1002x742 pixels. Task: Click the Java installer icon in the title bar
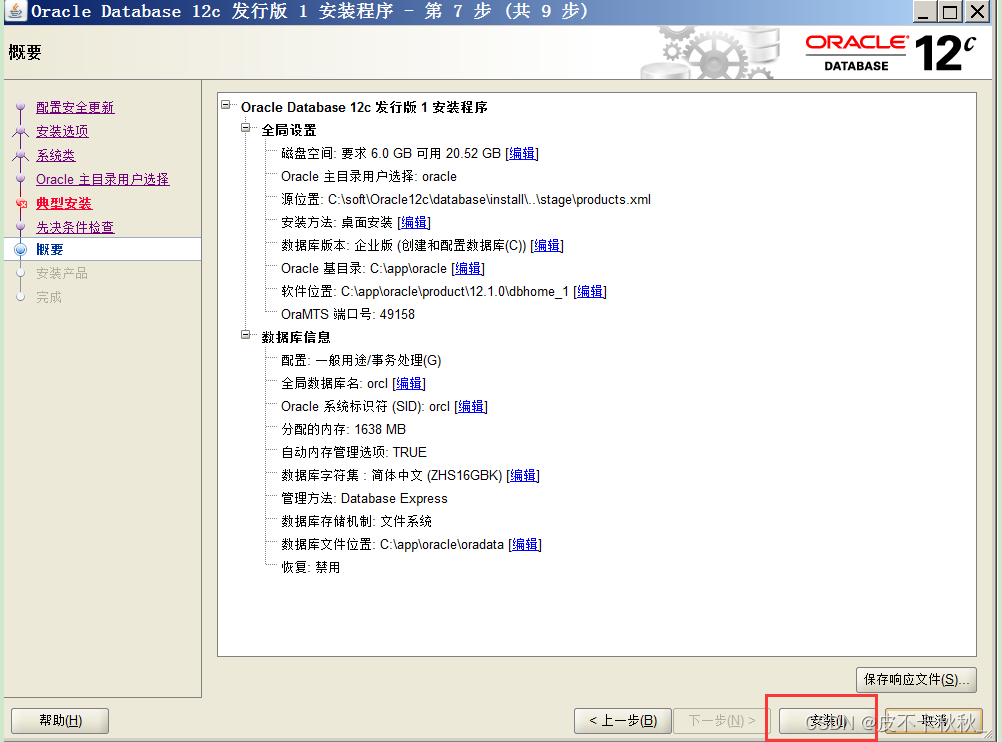(15, 11)
